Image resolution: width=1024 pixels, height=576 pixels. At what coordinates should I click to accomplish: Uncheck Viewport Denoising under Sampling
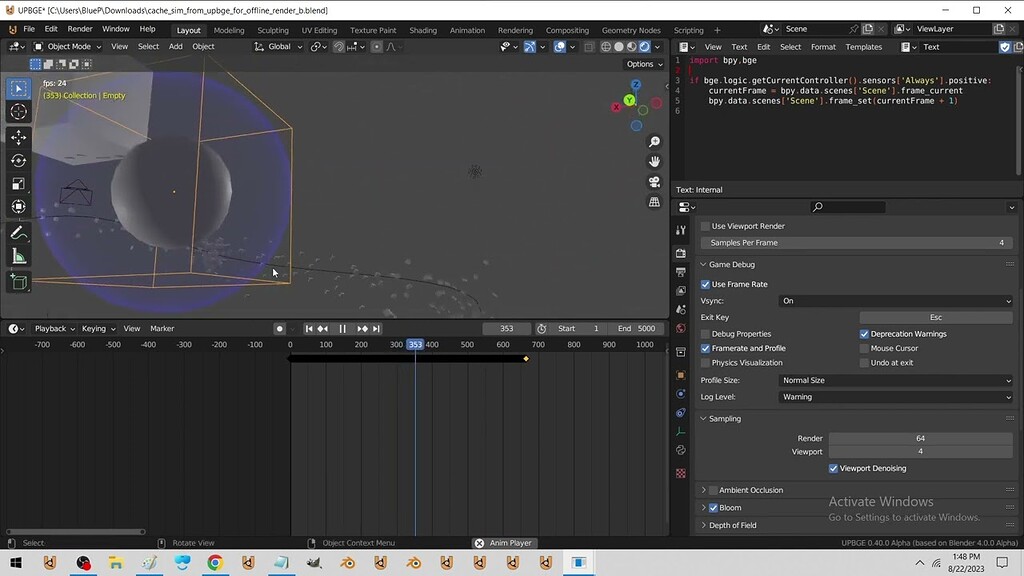[833, 468]
